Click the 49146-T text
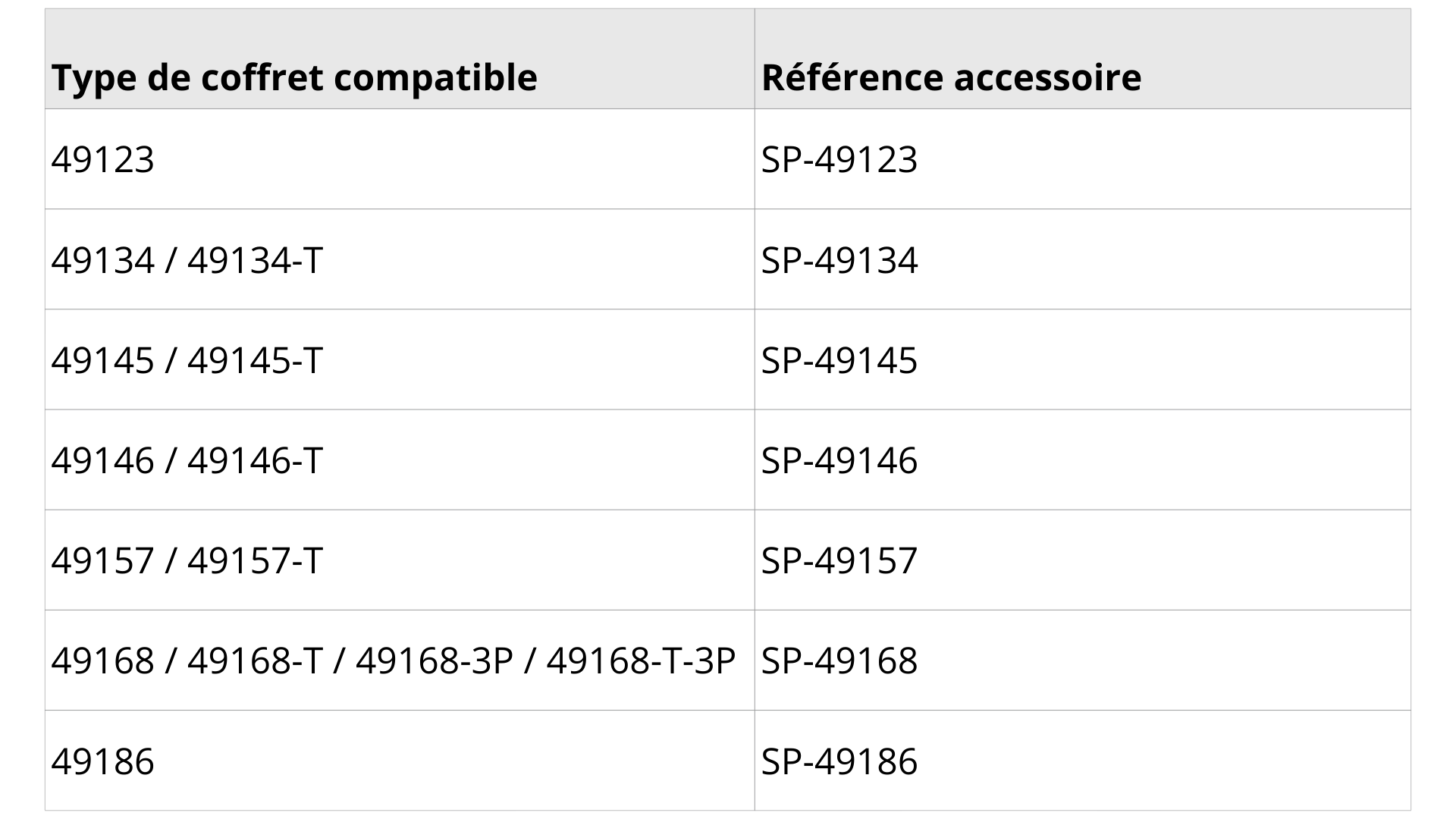 [x=255, y=460]
